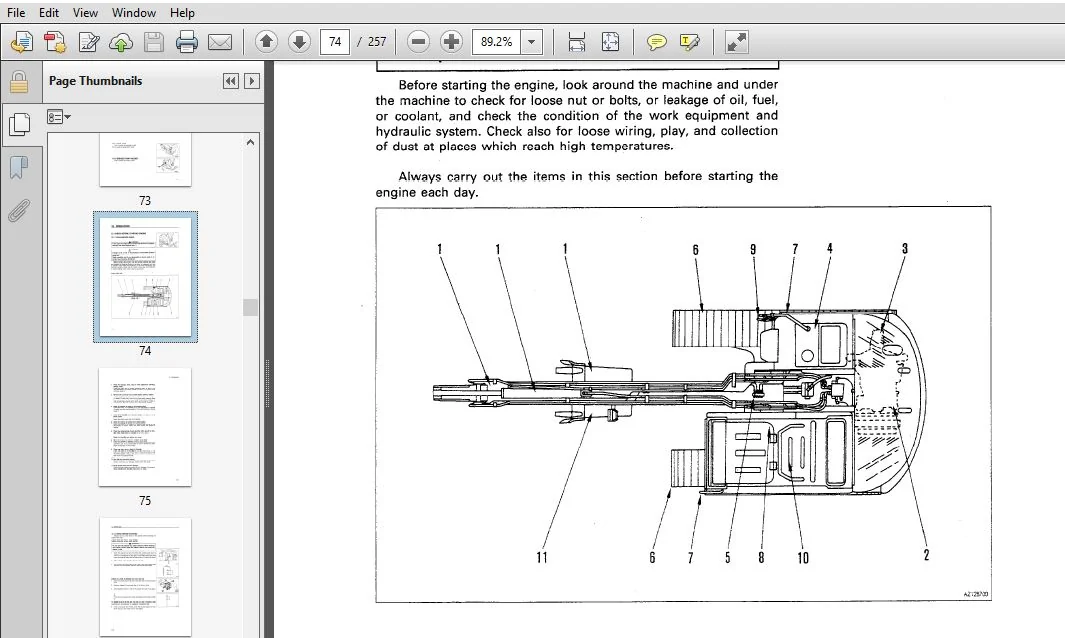
Task: Click the number 2 label in the diagram
Action: pos(926,555)
